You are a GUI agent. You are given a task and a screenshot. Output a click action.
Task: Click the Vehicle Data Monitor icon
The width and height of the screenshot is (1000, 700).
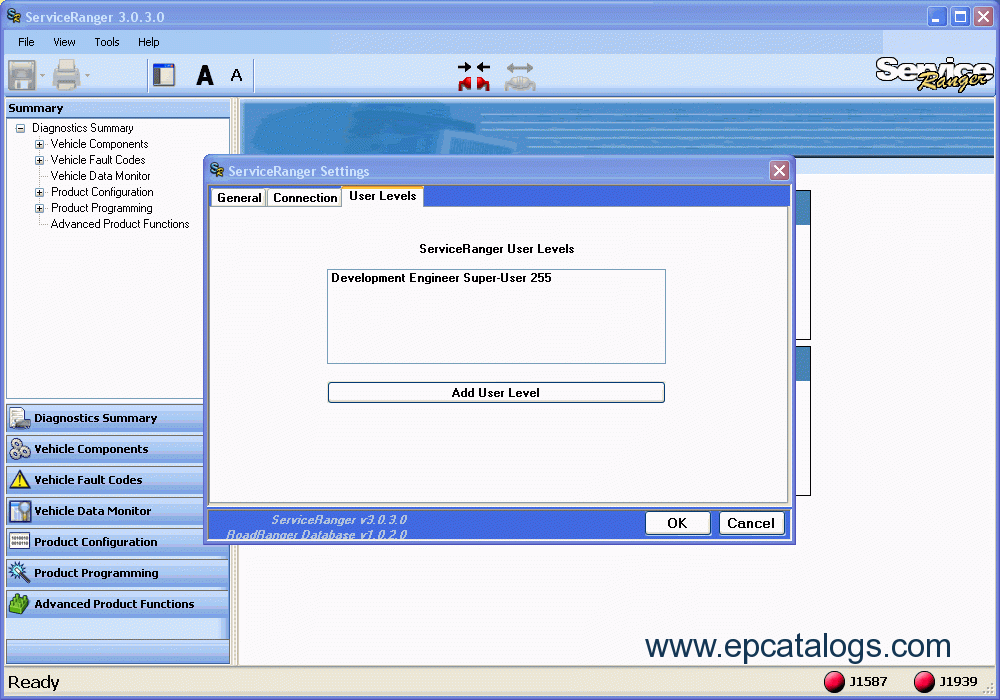pos(20,511)
